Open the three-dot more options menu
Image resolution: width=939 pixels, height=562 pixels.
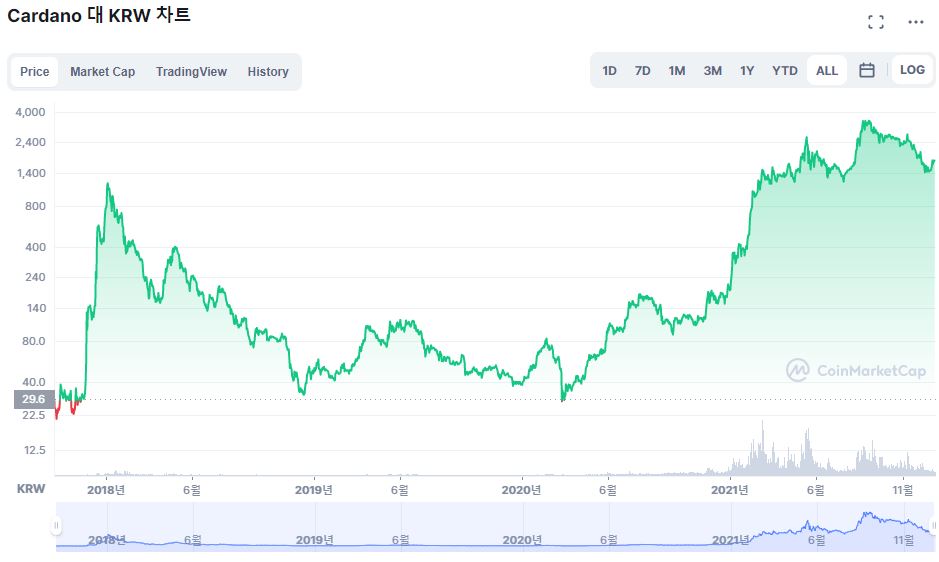pyautogui.click(x=916, y=22)
